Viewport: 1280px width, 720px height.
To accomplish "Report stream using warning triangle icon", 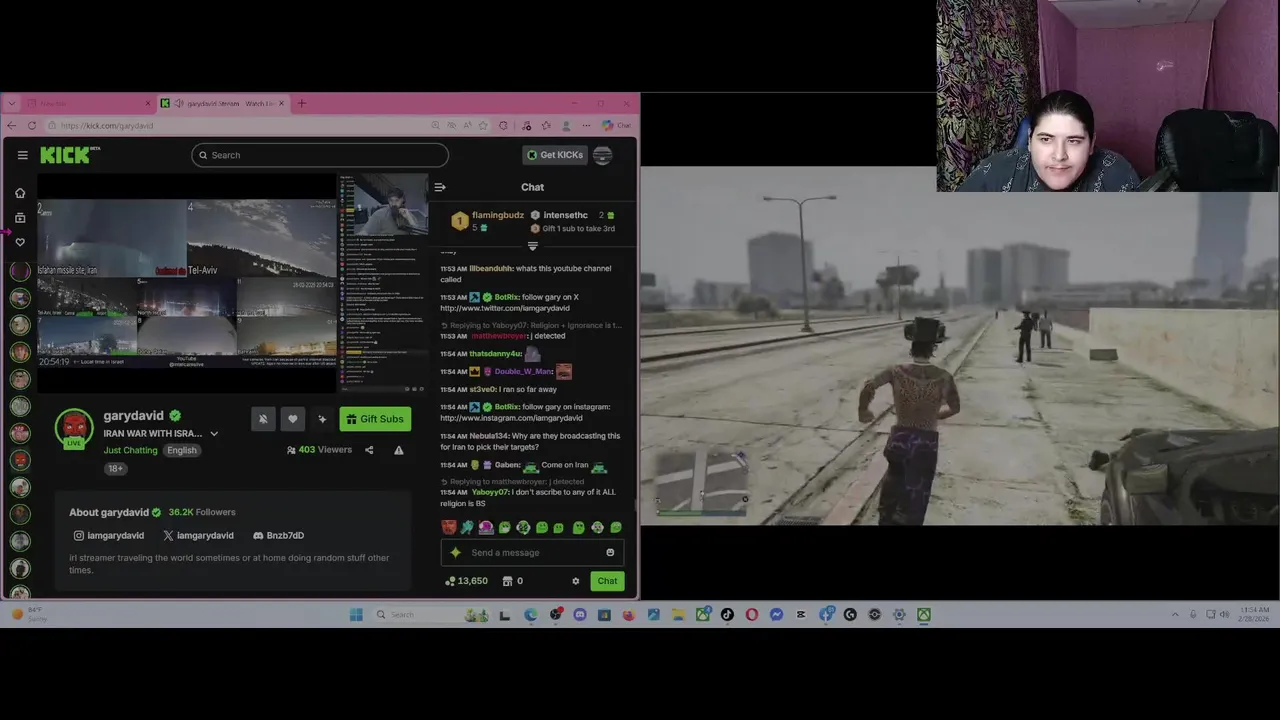I will (399, 450).
